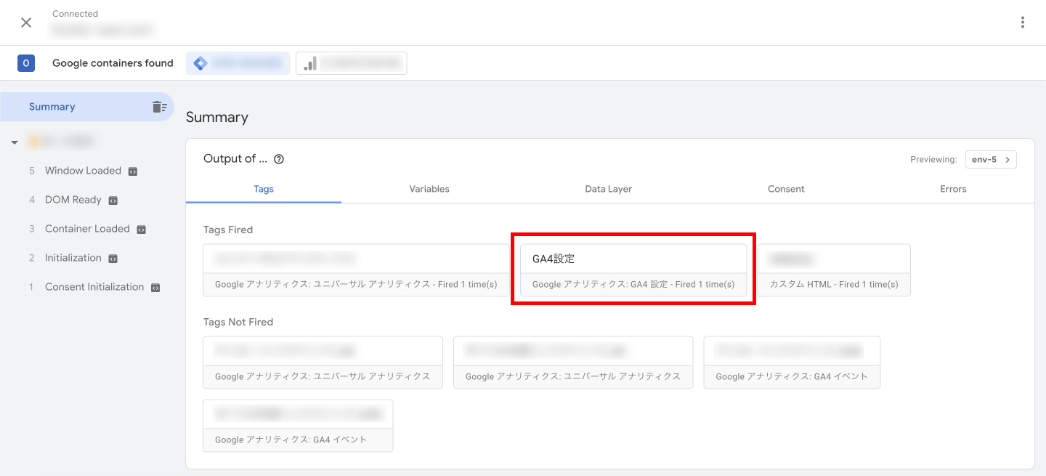Open the fired ユニバーサル アナリティクス tag card
1046x476 pixels.
tap(356, 270)
